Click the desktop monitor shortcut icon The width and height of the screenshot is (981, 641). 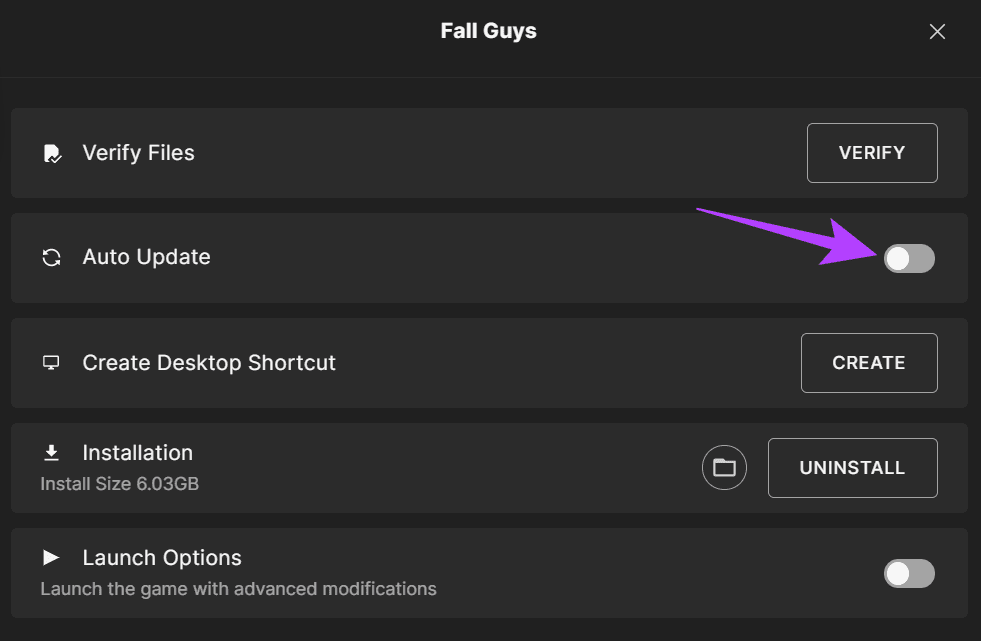click(x=52, y=363)
